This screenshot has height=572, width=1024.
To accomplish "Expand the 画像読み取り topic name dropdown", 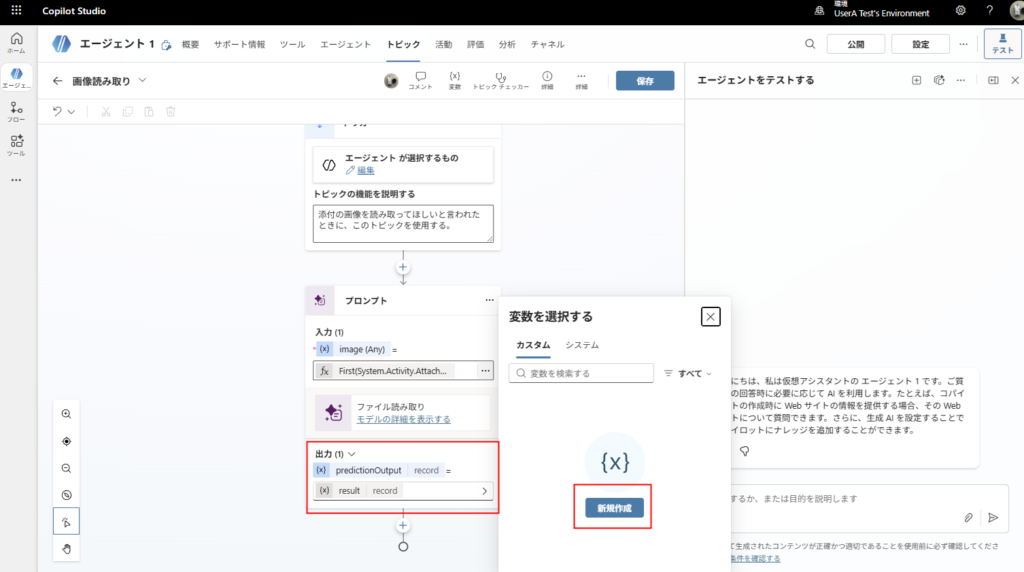I will coord(142,80).
